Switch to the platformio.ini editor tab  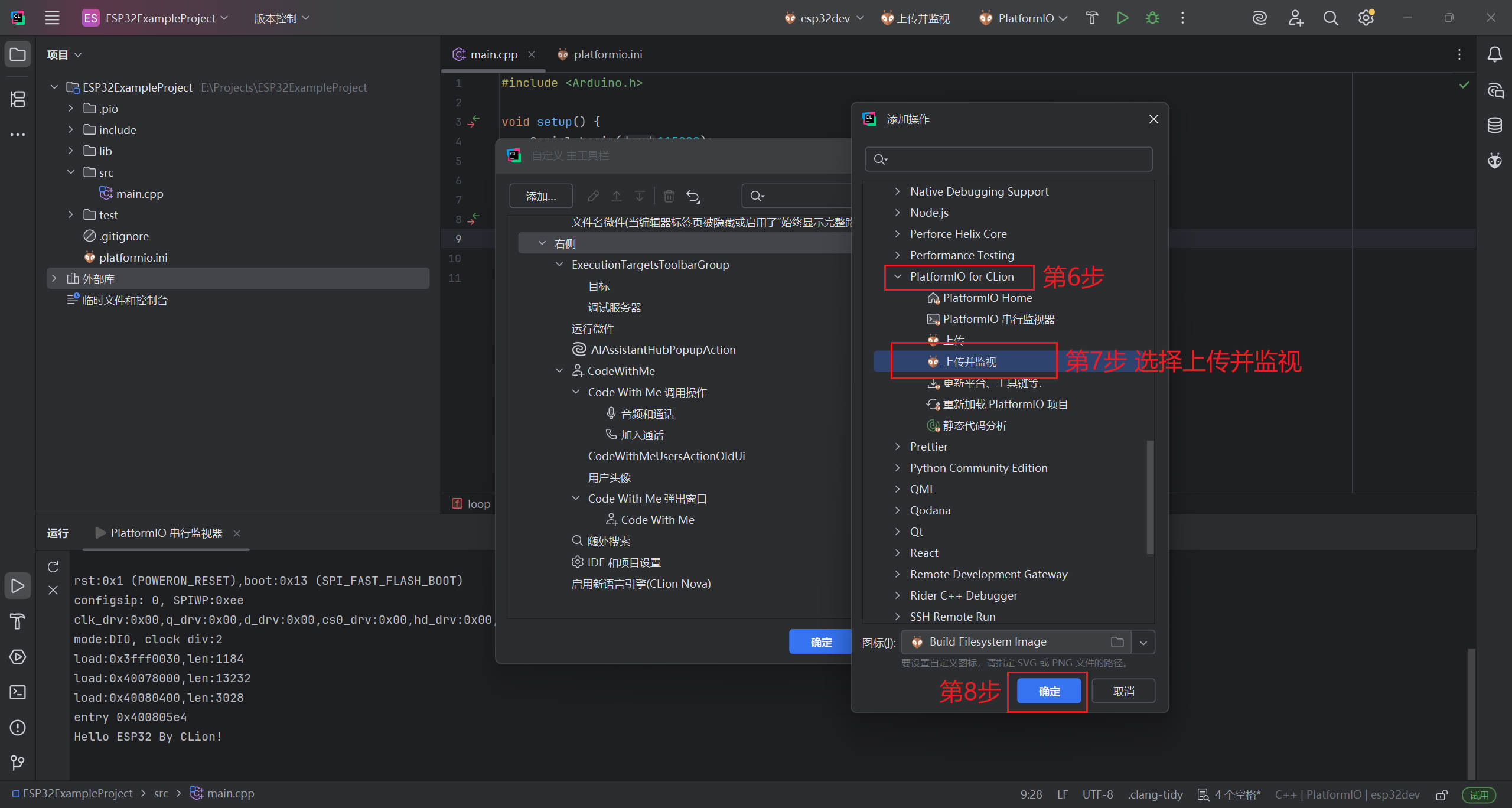pos(607,54)
